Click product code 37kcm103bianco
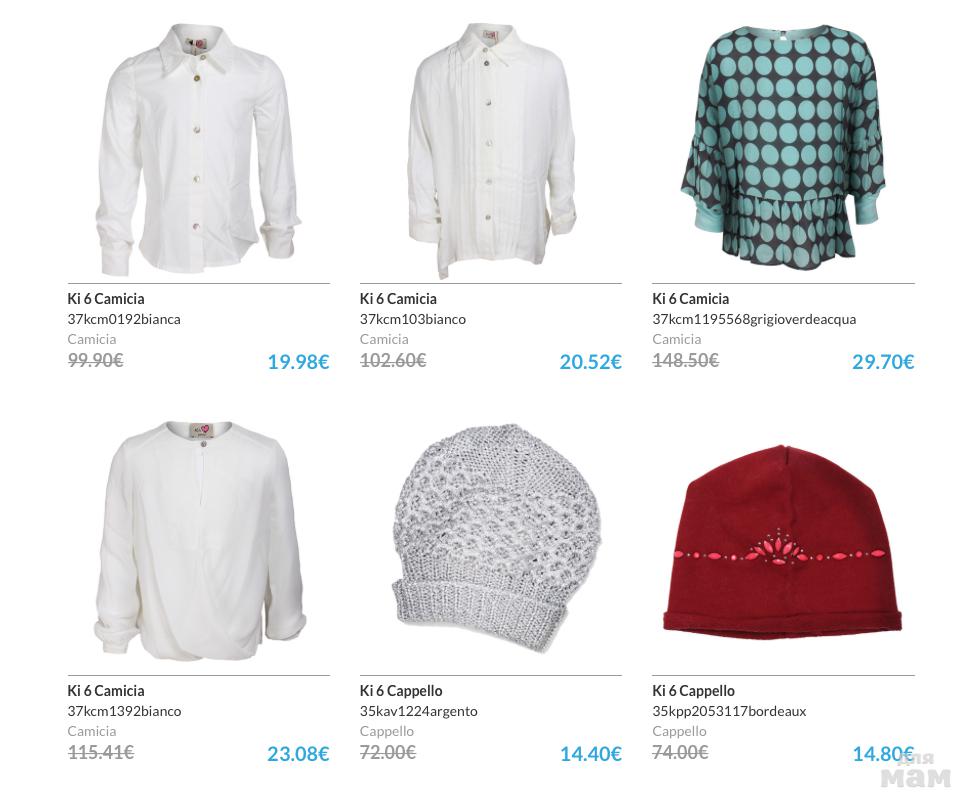 point(413,319)
